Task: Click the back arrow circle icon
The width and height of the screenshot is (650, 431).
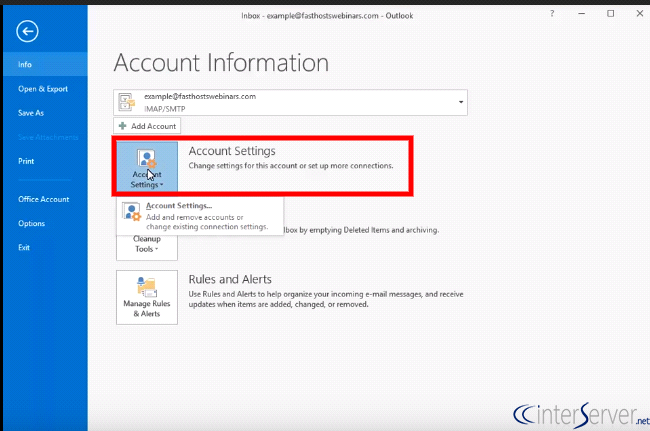Action: [27, 31]
